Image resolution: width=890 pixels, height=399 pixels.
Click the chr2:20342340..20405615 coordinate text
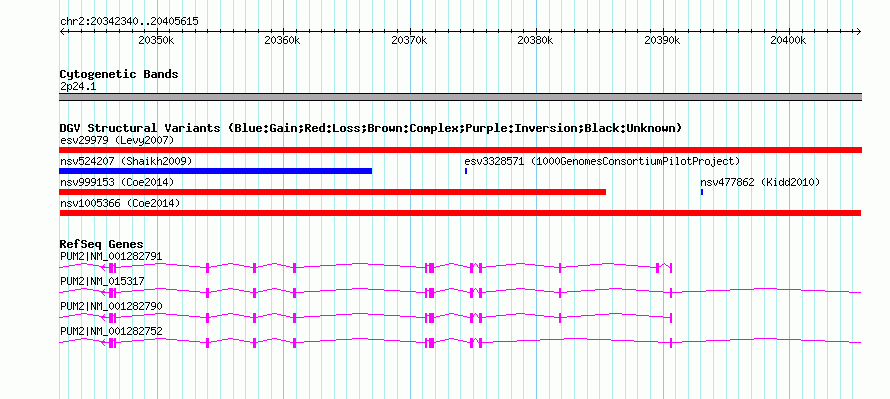click(x=129, y=22)
